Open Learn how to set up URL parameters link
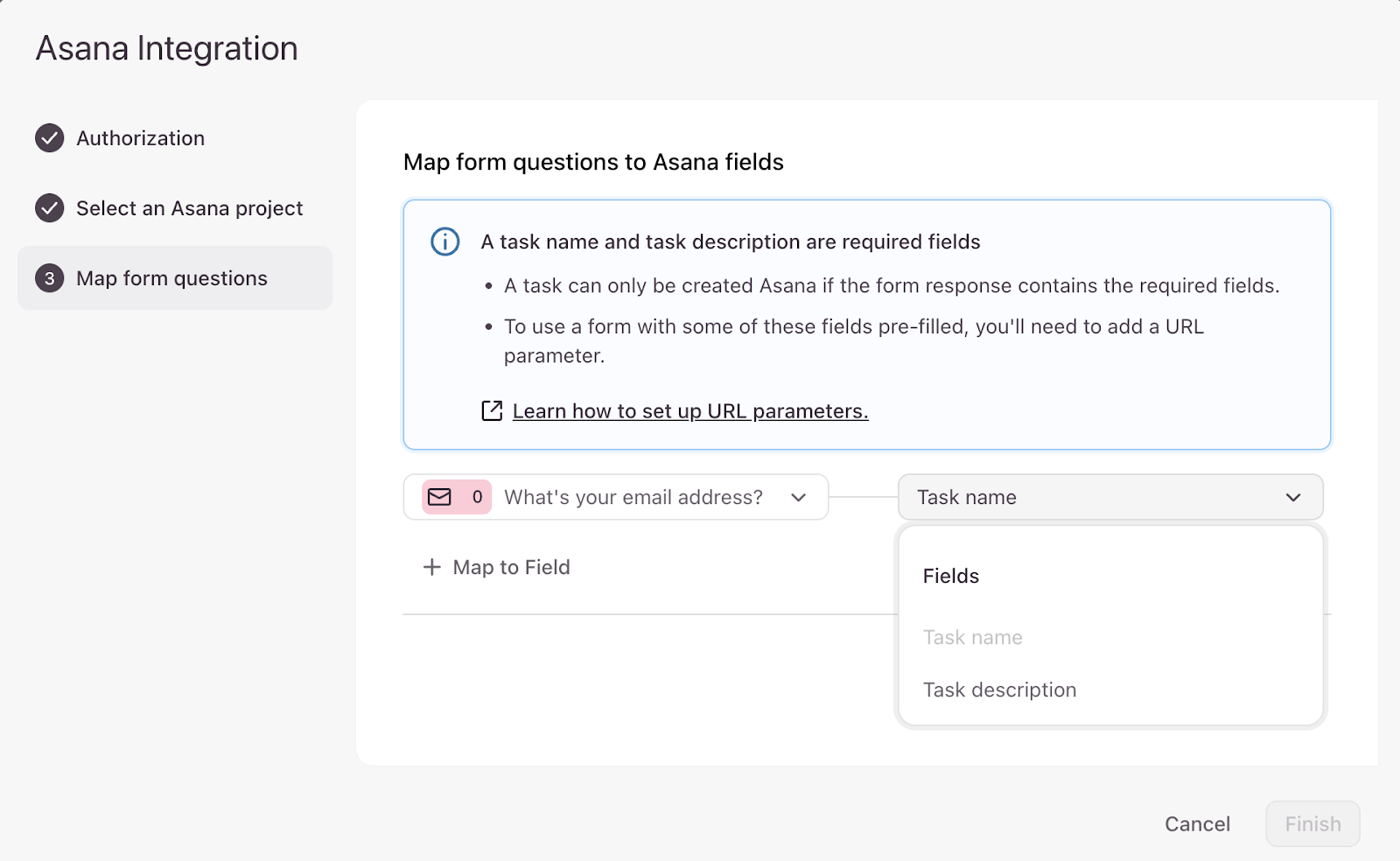 coord(689,411)
